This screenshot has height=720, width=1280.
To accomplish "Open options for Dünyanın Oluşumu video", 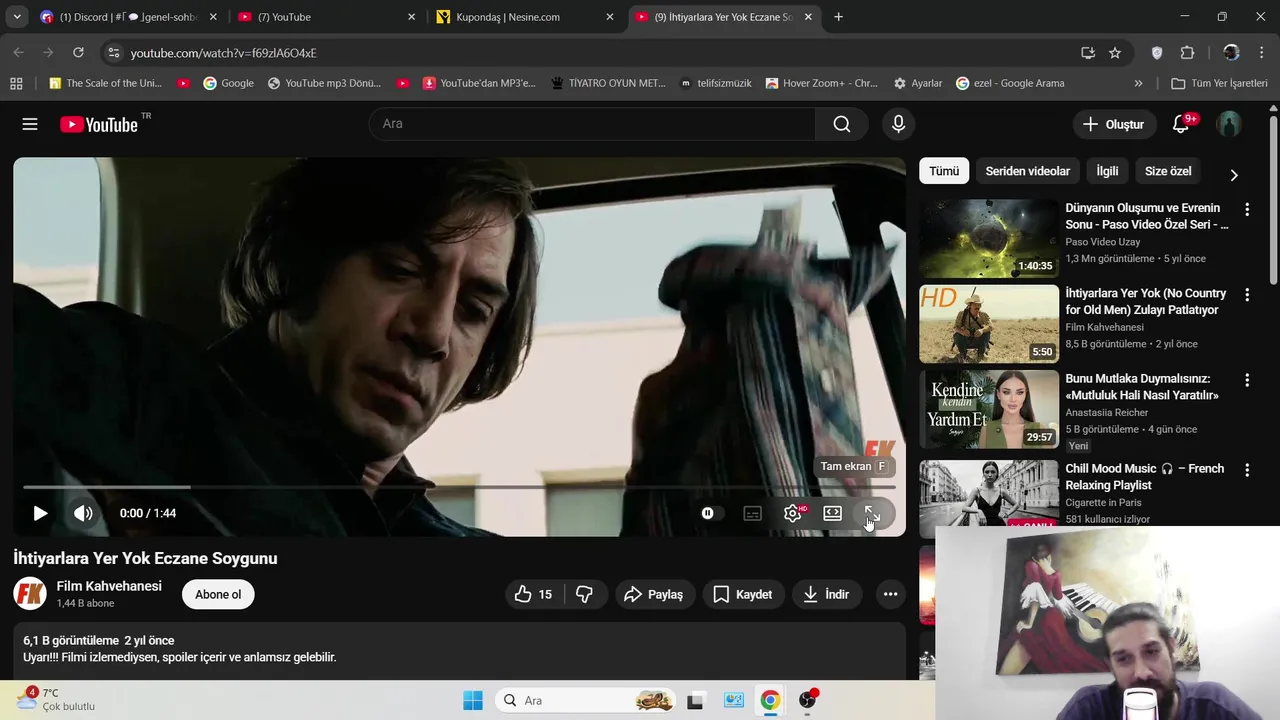I will pyautogui.click(x=1247, y=209).
